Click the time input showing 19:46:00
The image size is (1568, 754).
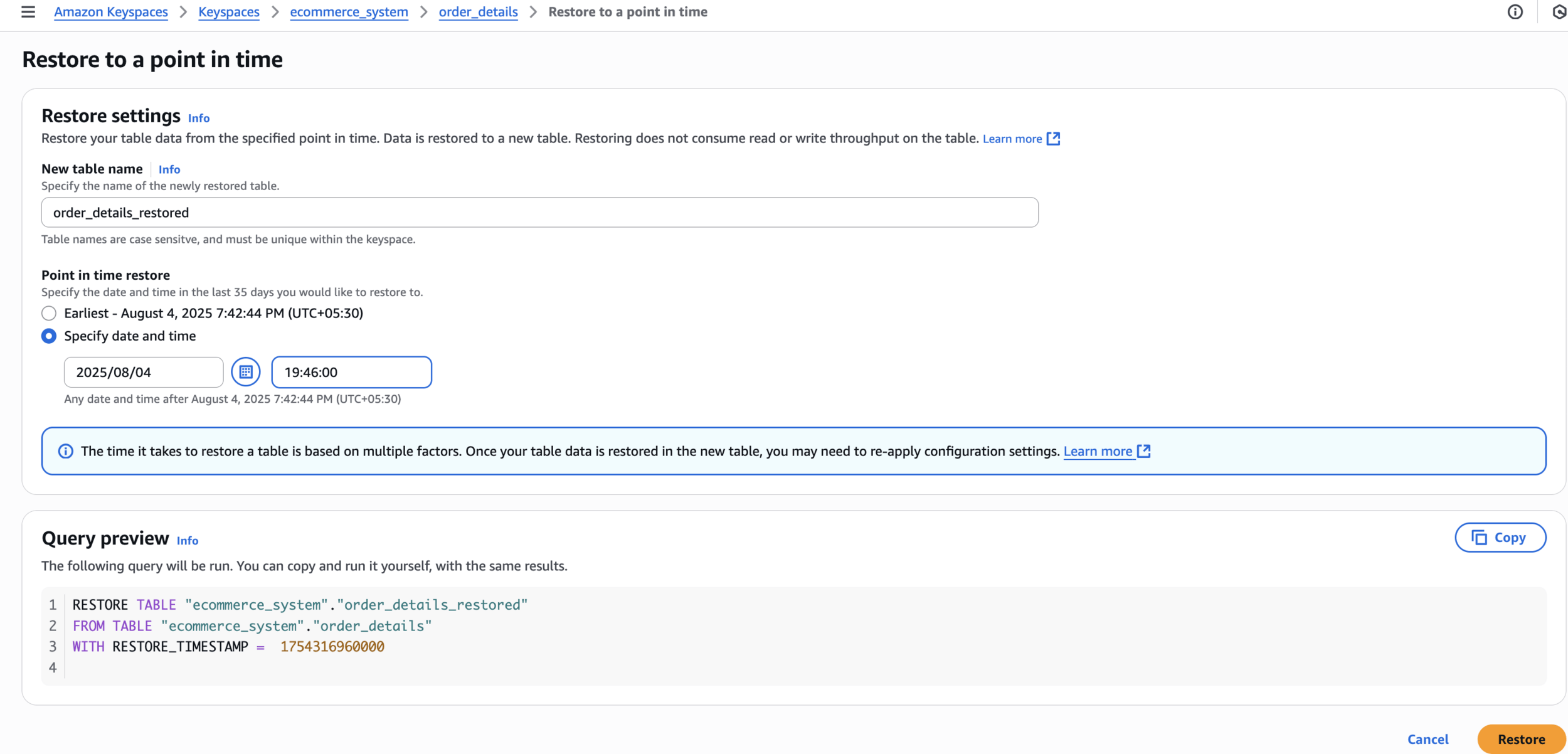pos(351,372)
